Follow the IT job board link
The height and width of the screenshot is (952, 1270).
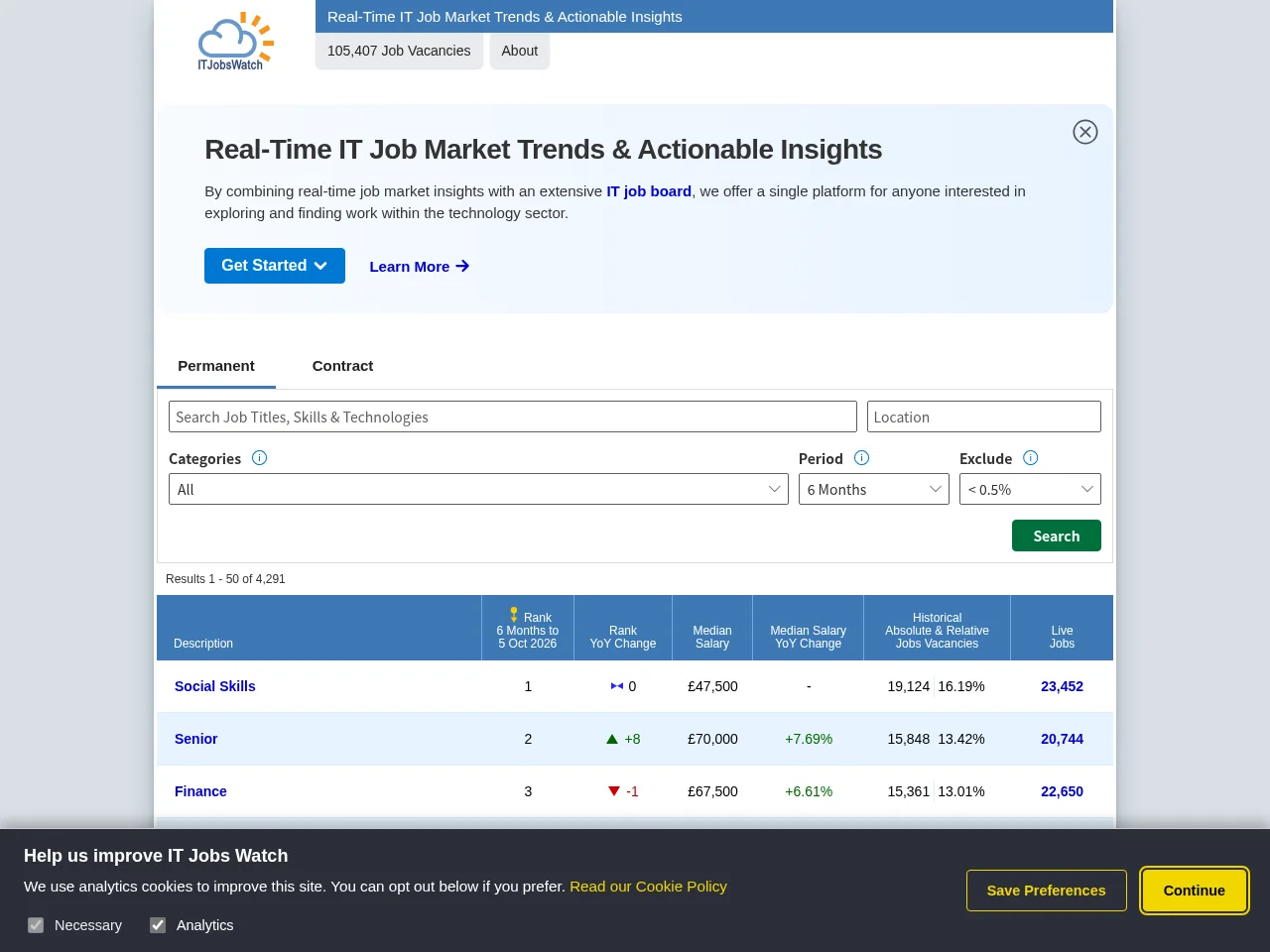[x=649, y=191]
